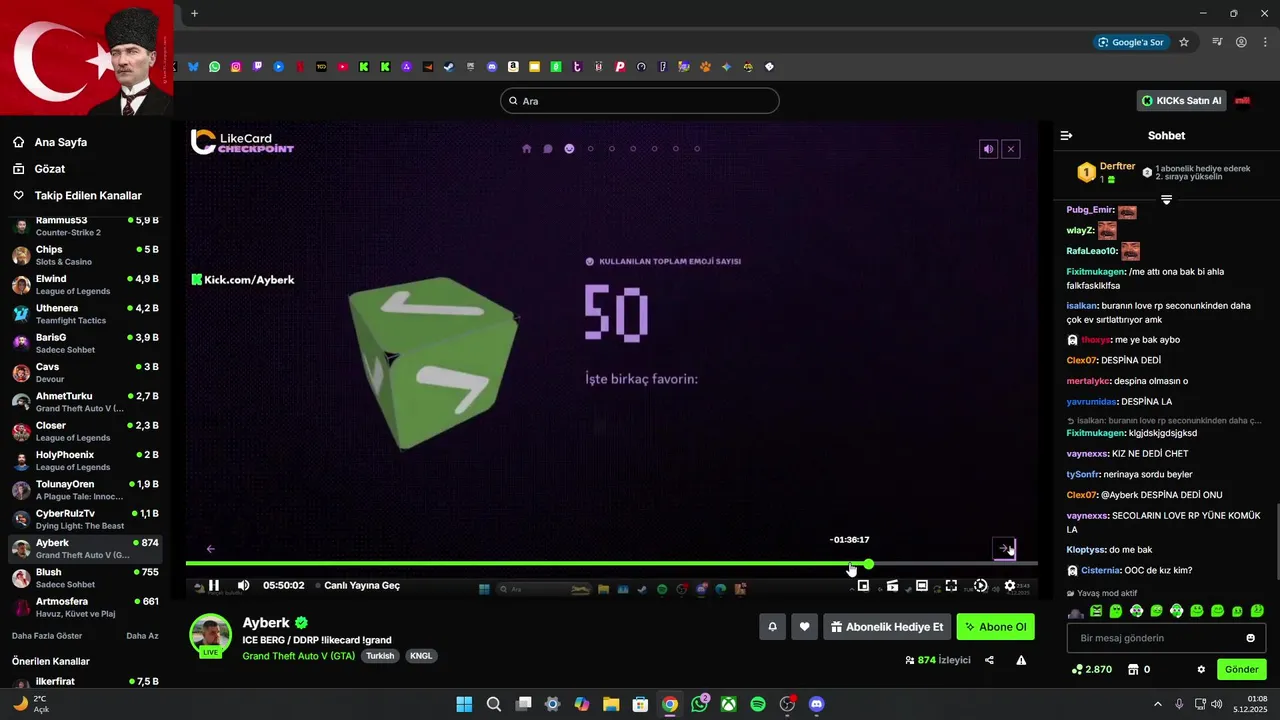Open Uthenera channel in sidebar

(x=85, y=314)
